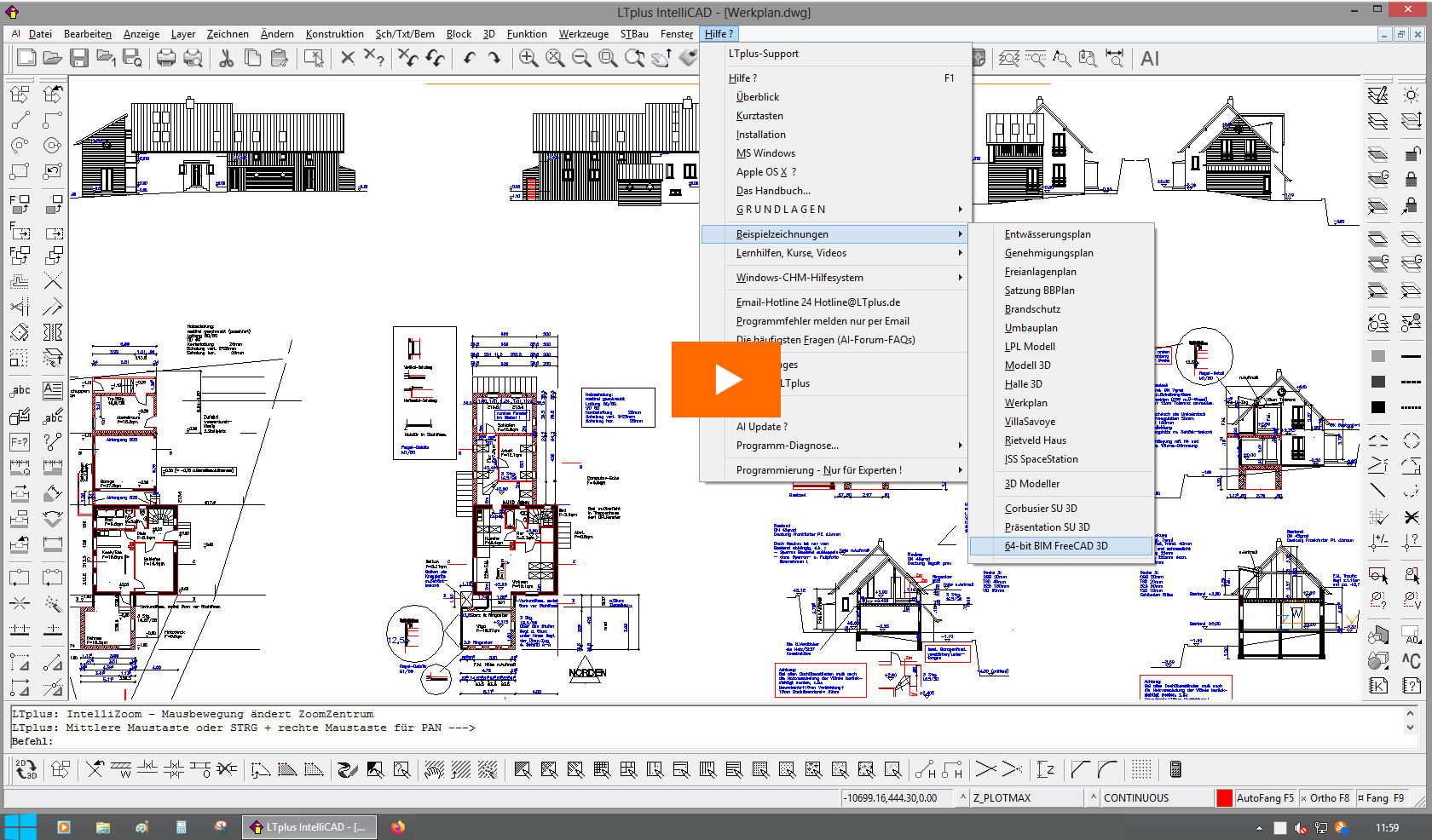The width and height of the screenshot is (1432, 840).
Task: Click the red color swatch in status bar
Action: point(1225,798)
